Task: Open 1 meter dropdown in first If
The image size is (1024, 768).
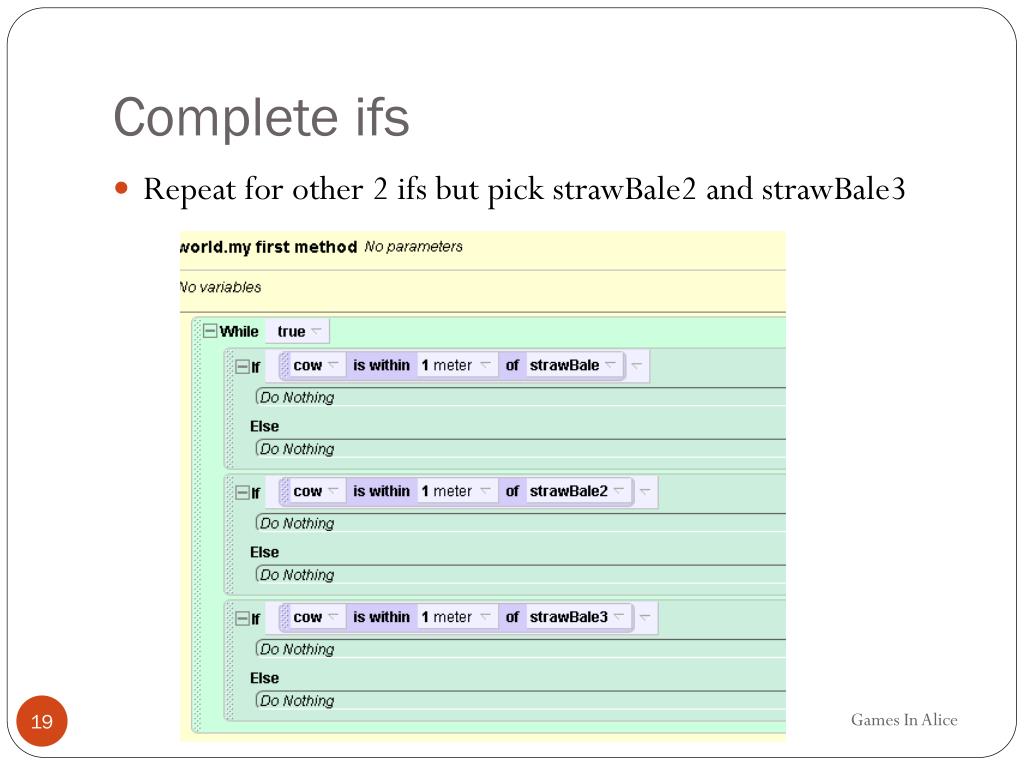Action: [485, 364]
